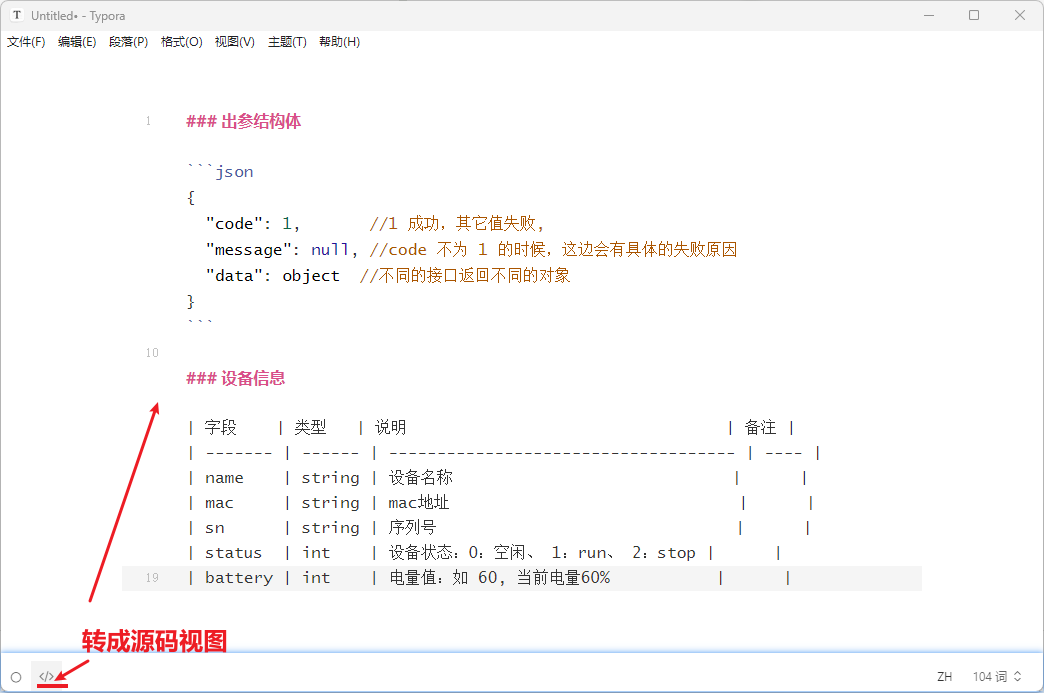Maximize the Typora window
The image size is (1044, 693).
click(974, 15)
